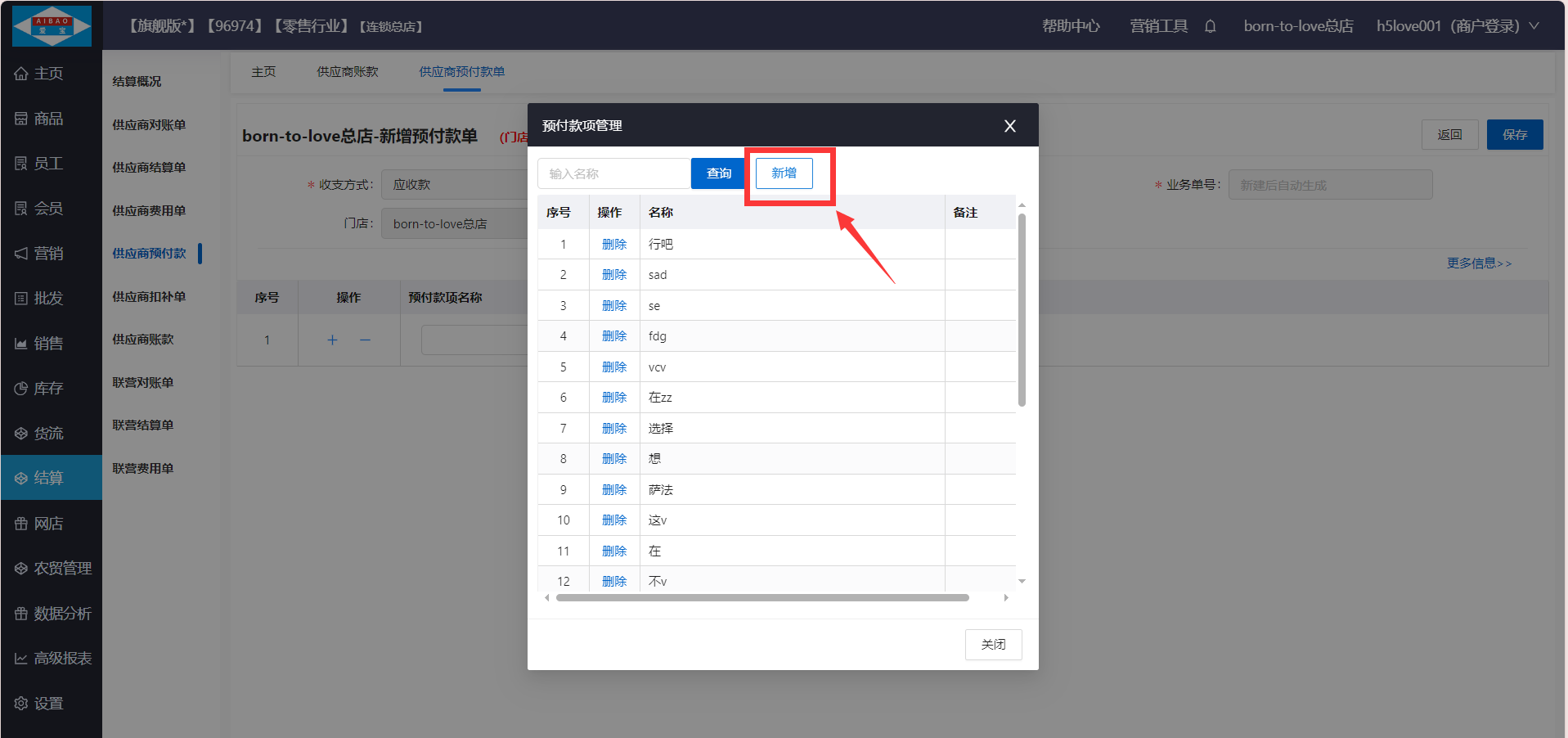Switch to 供应商账款 tab
Viewport: 1568px width, 738px height.
[x=348, y=72]
